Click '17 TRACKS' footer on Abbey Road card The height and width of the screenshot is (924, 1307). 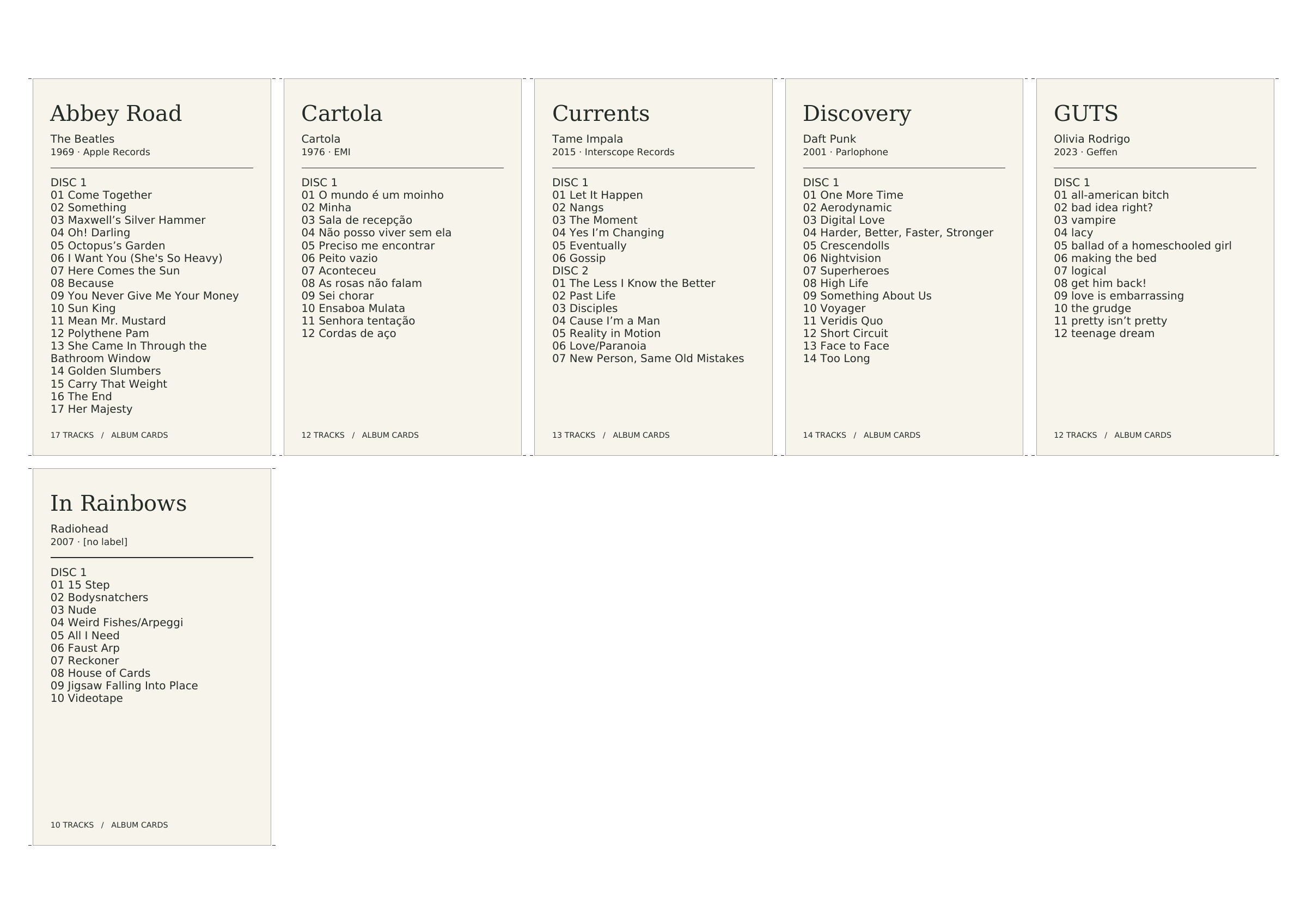(x=72, y=435)
